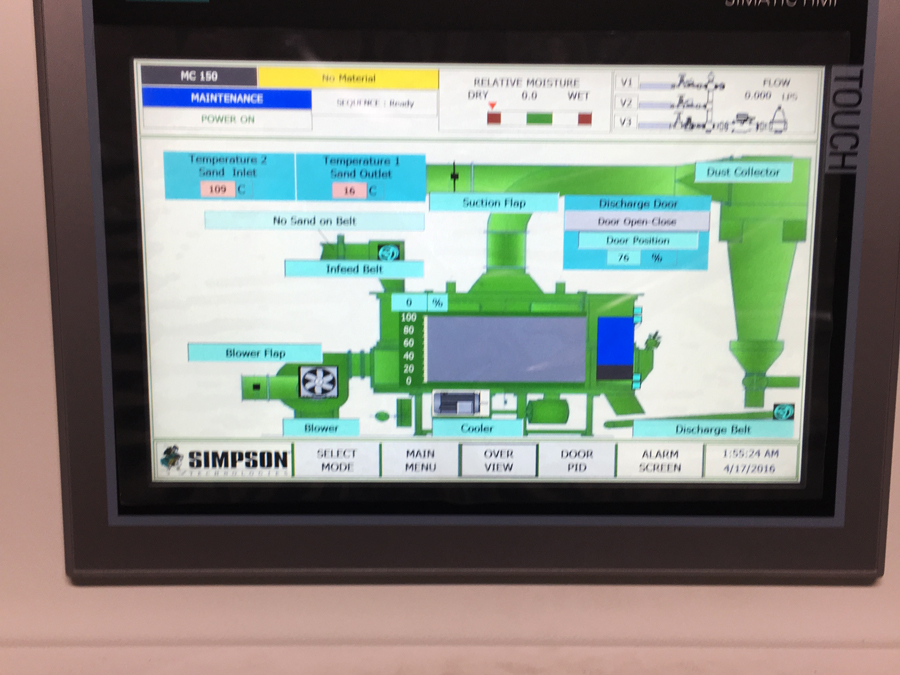The width and height of the screenshot is (900, 675).
Task: Tap the discharge belt motor icon
Action: click(783, 411)
